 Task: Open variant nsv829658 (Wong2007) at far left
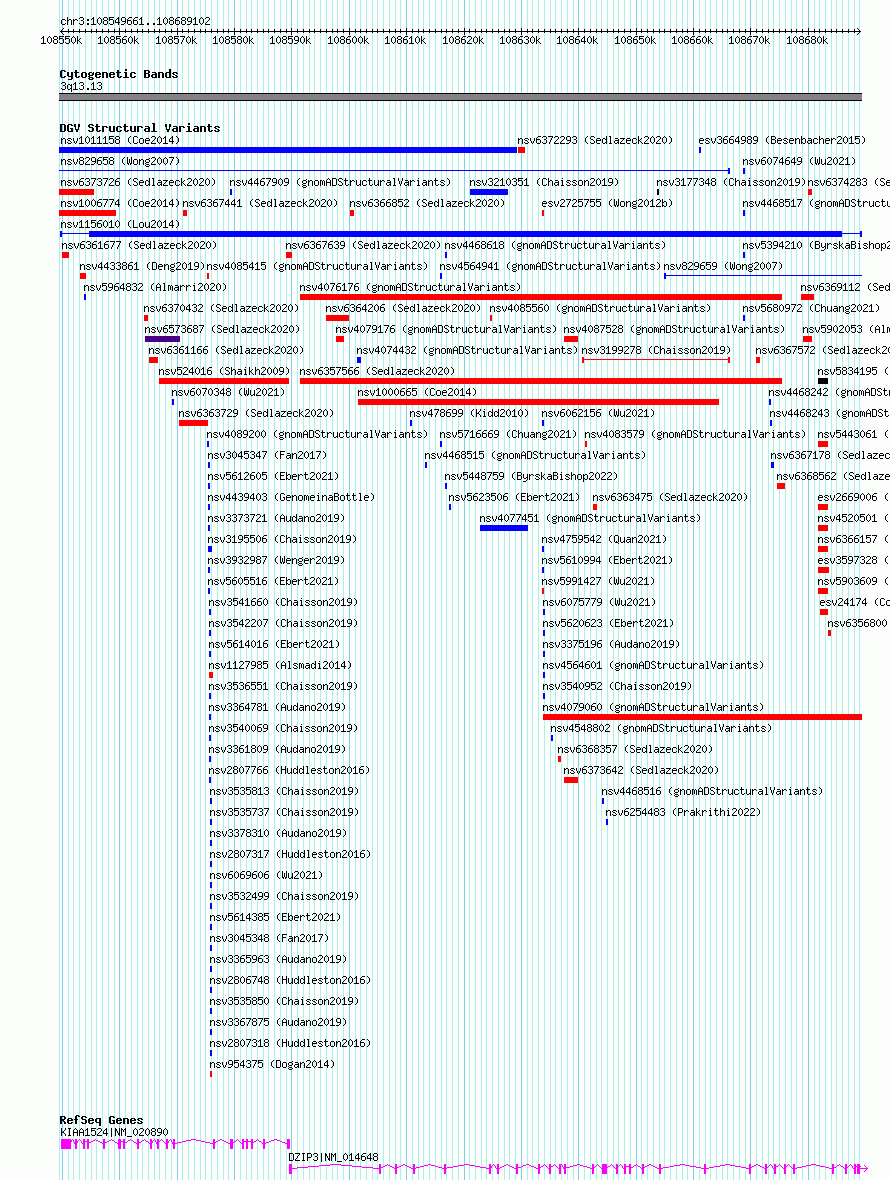click(x=120, y=162)
